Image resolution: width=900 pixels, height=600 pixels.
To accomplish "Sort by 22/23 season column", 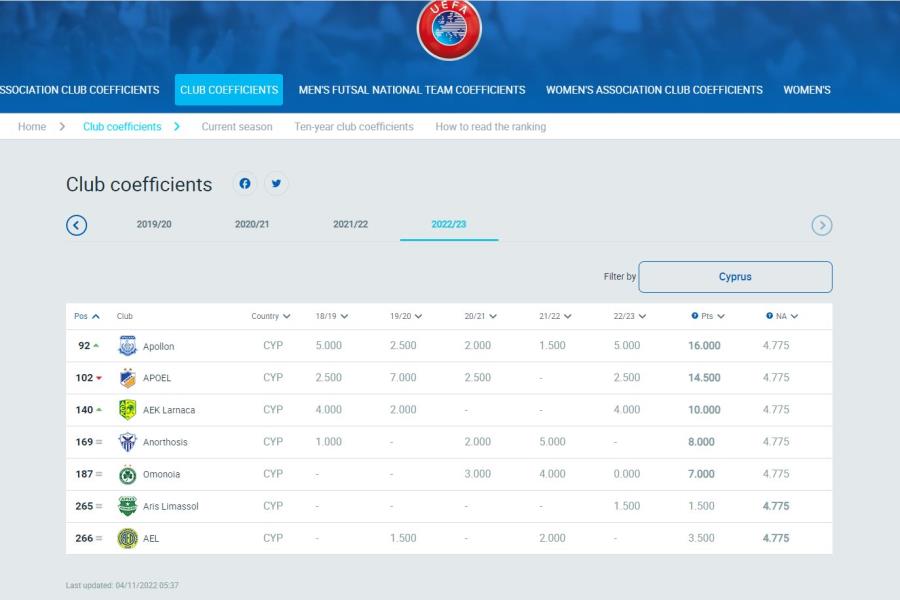I will (630, 316).
